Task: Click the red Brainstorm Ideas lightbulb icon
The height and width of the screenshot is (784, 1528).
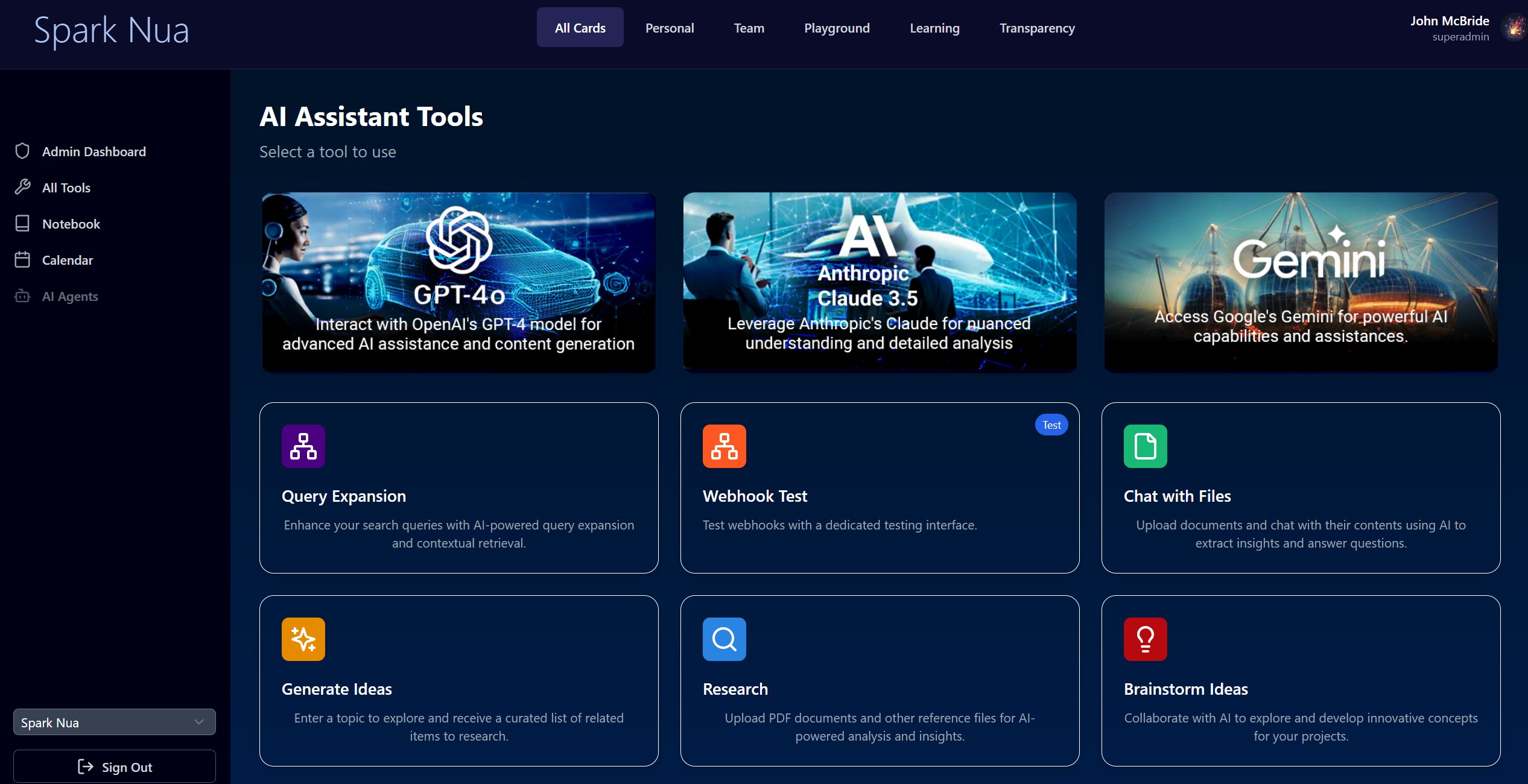Action: 1146,639
